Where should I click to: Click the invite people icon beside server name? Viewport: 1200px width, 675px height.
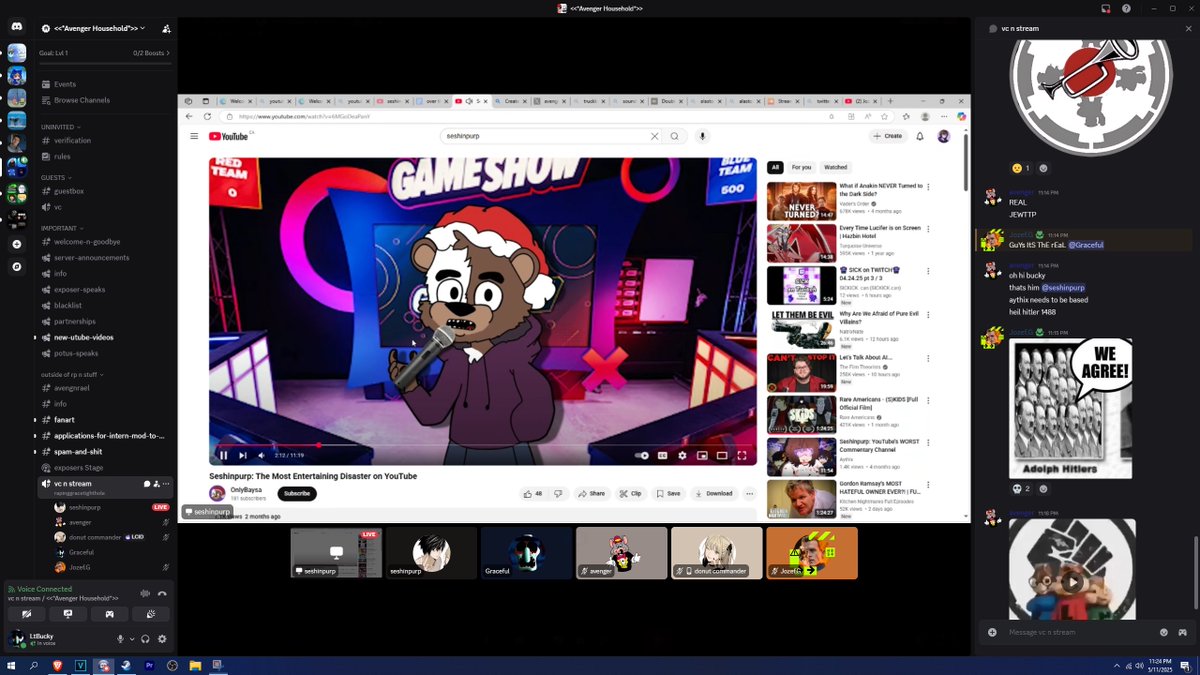tap(166, 29)
